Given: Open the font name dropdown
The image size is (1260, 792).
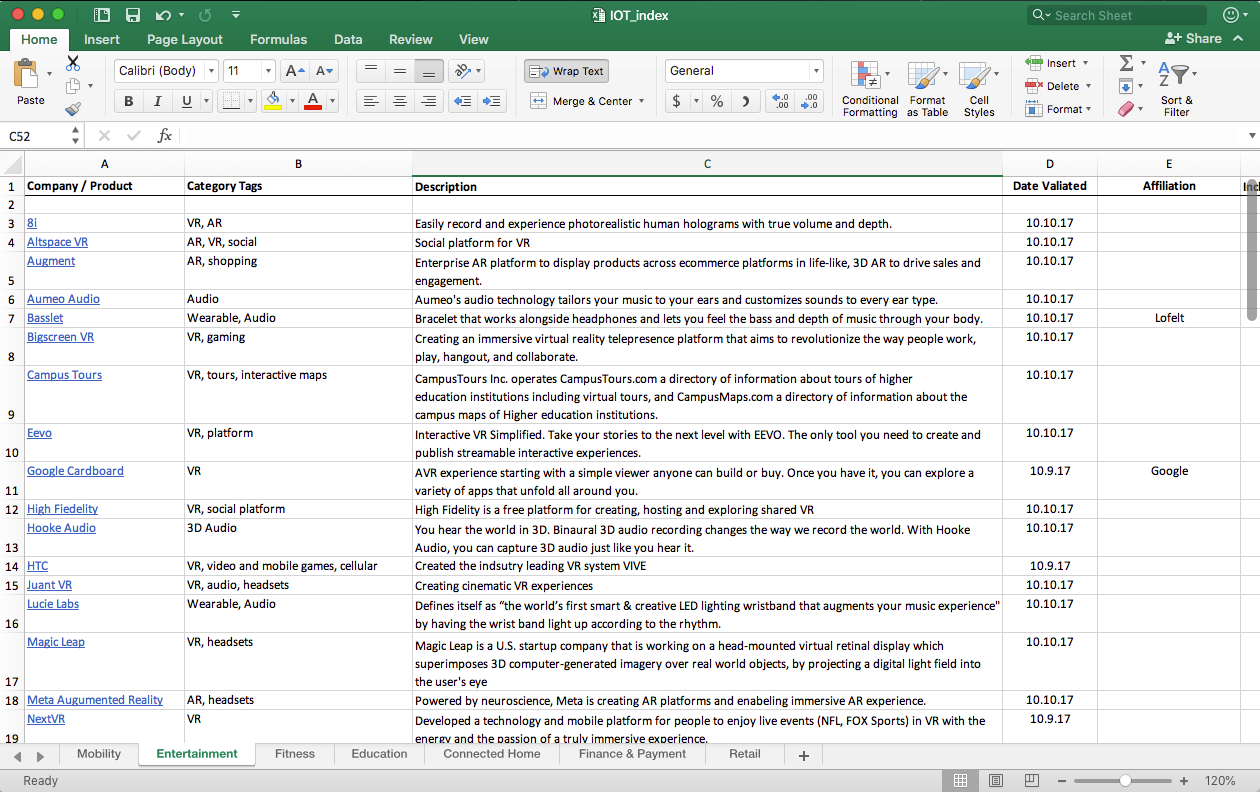Looking at the screenshot, I should click(210, 71).
